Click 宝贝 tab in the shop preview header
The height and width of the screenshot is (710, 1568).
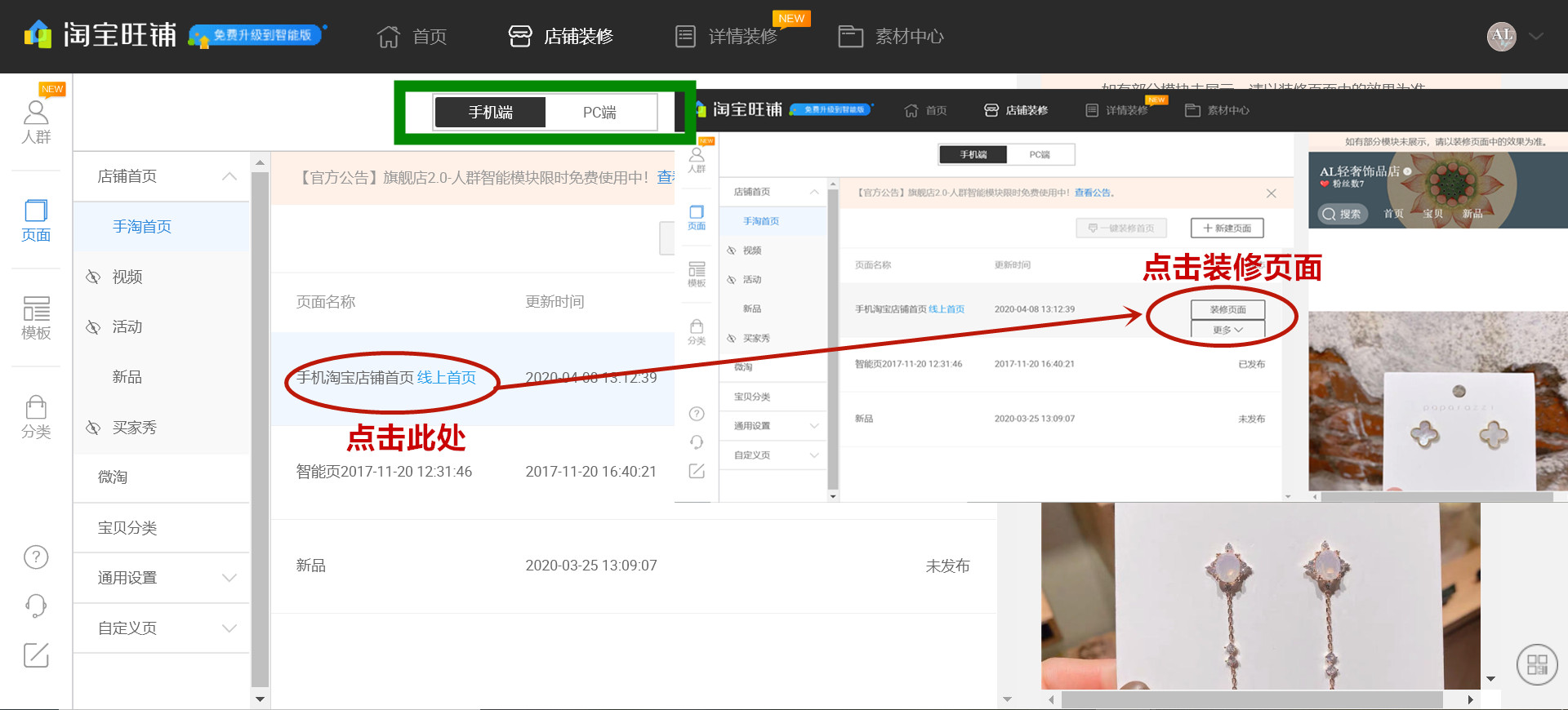(x=1432, y=214)
